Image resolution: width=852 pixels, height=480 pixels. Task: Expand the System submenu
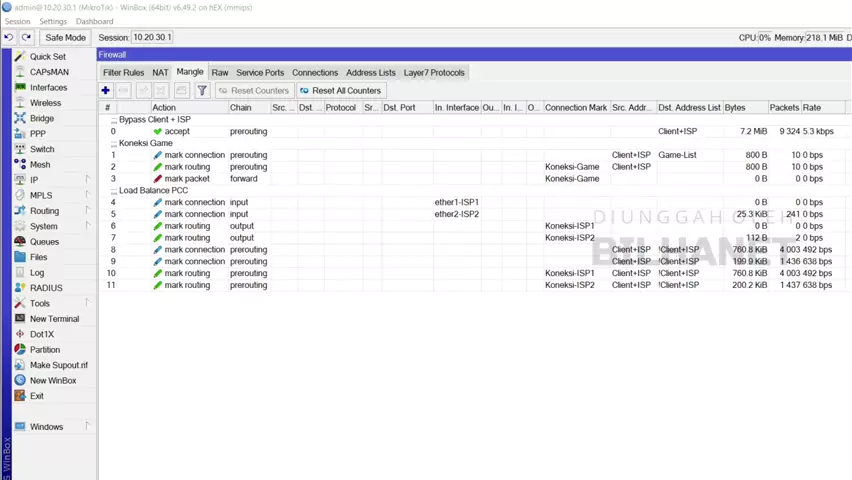(x=43, y=226)
